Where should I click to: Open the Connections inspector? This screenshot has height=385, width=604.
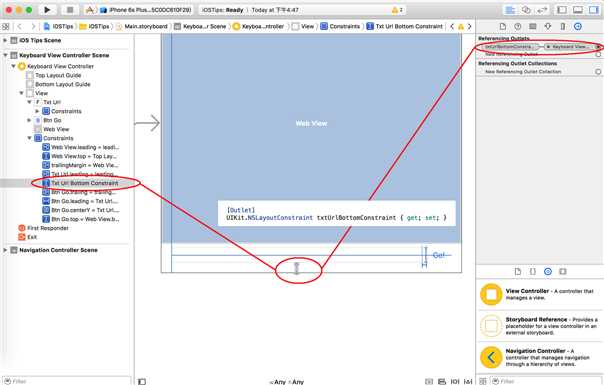click(x=578, y=26)
